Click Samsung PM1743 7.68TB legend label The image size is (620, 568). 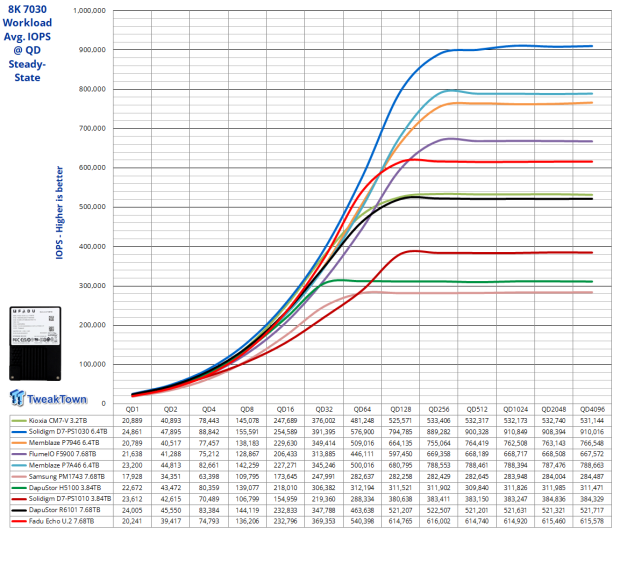66,477
